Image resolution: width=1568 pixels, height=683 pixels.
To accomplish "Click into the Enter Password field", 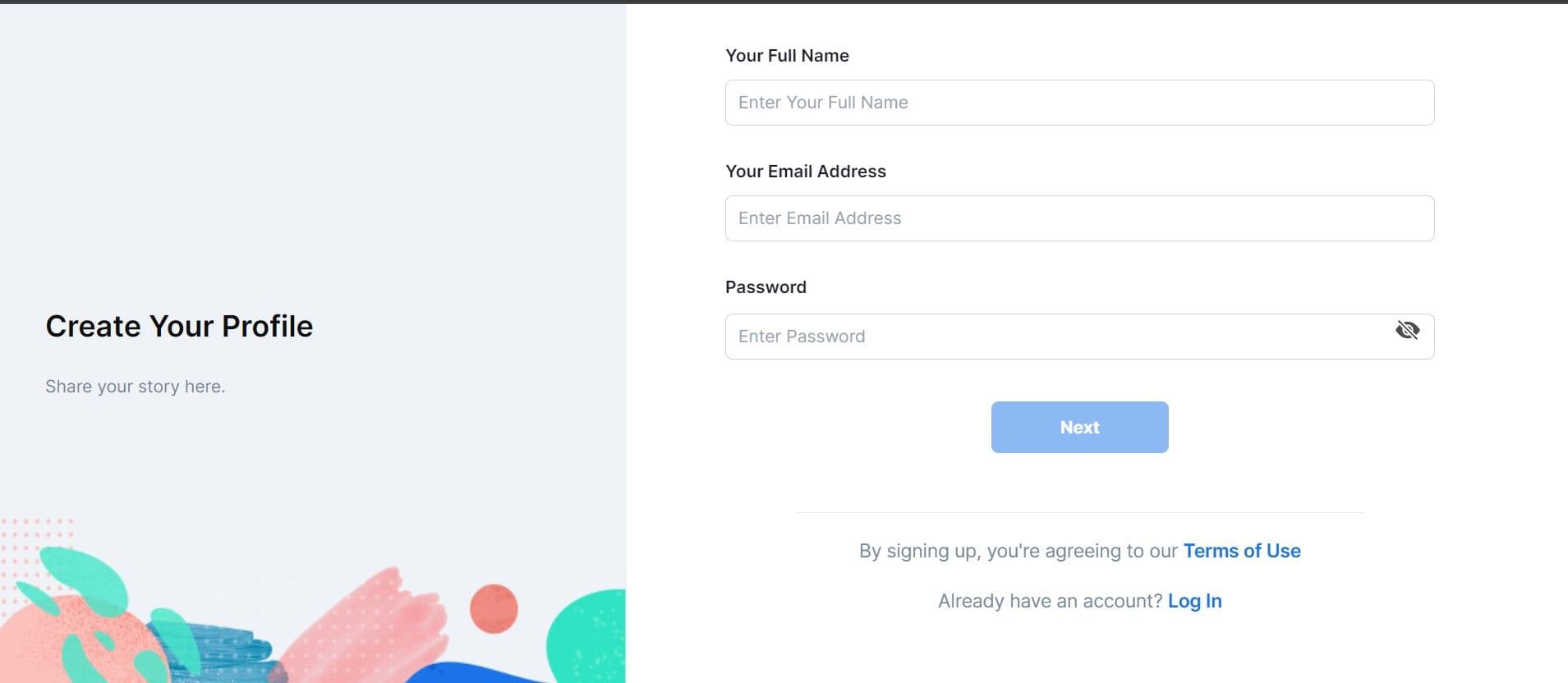I will 1051,337.
